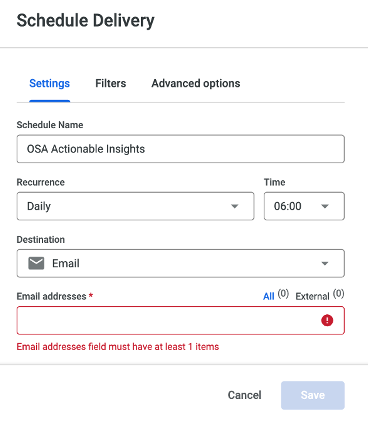This screenshot has height=424, width=368.
Task: Edit the Schedule Name input field
Action: coord(181,149)
